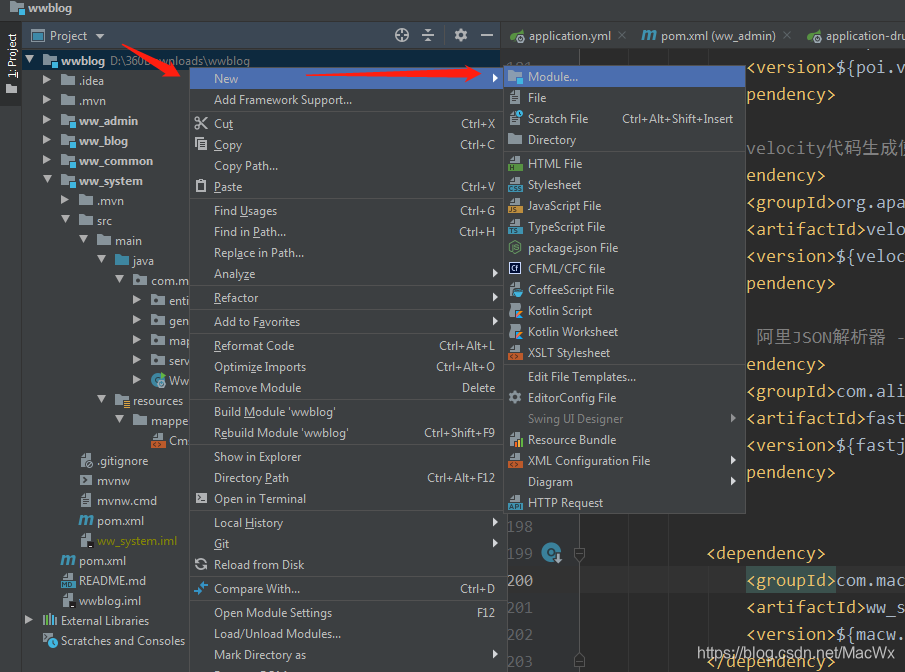Click the Open in Terminal icon
Image resolution: width=905 pixels, height=672 pixels.
pyautogui.click(x=201, y=498)
